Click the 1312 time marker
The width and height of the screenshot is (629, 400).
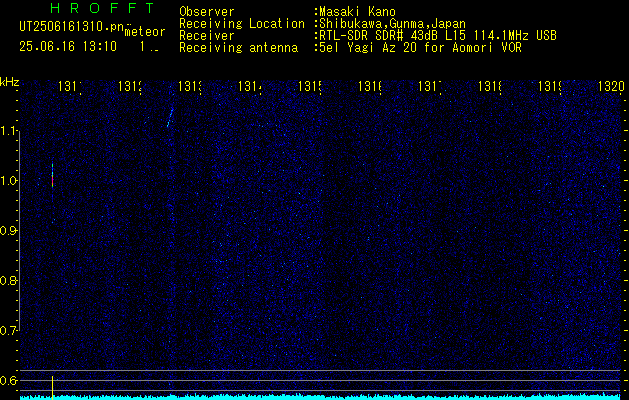[130, 86]
